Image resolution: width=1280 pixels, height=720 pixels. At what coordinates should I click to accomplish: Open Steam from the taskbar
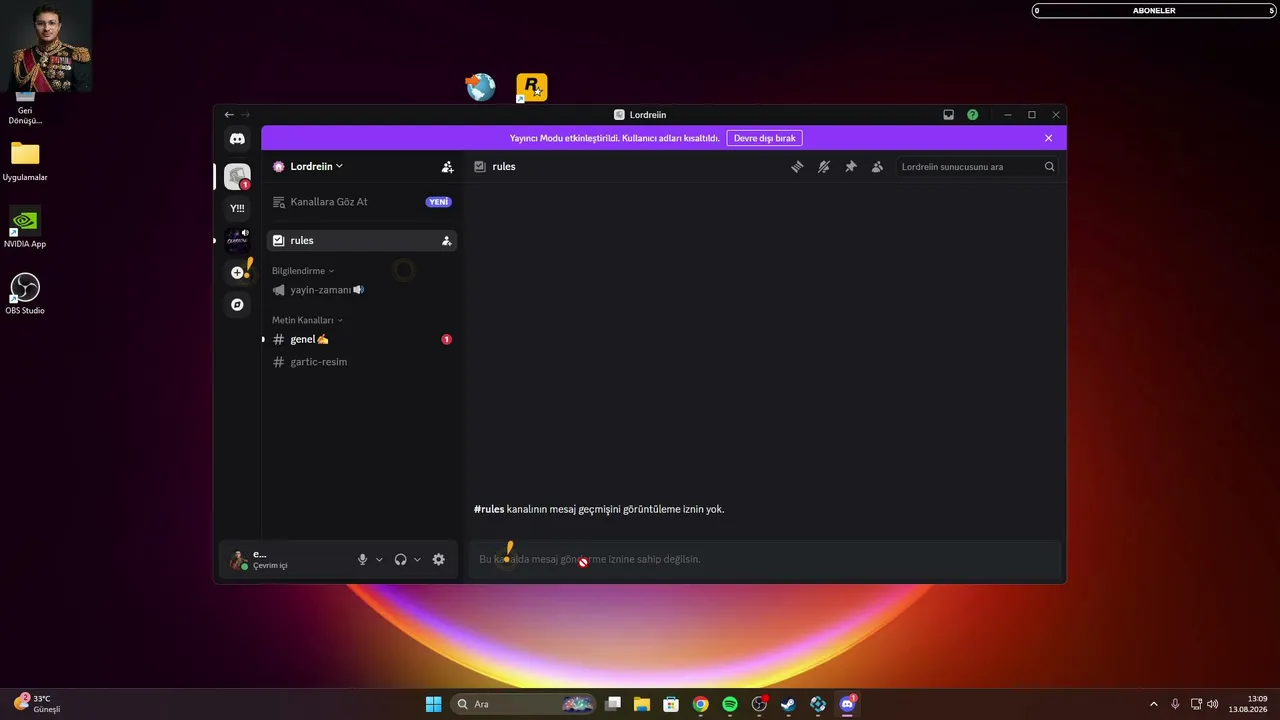click(x=788, y=704)
